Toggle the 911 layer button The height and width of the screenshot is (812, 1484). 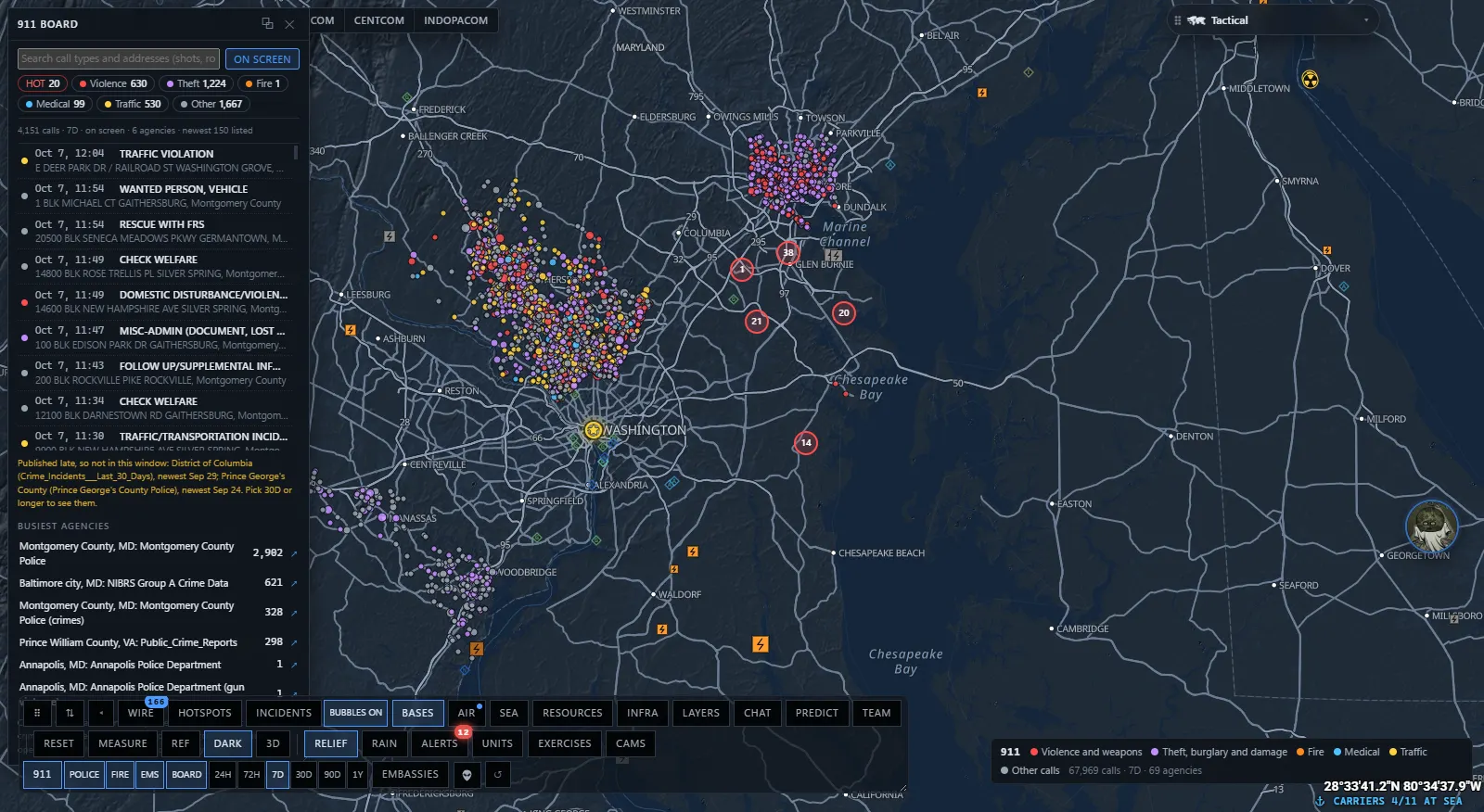43,775
